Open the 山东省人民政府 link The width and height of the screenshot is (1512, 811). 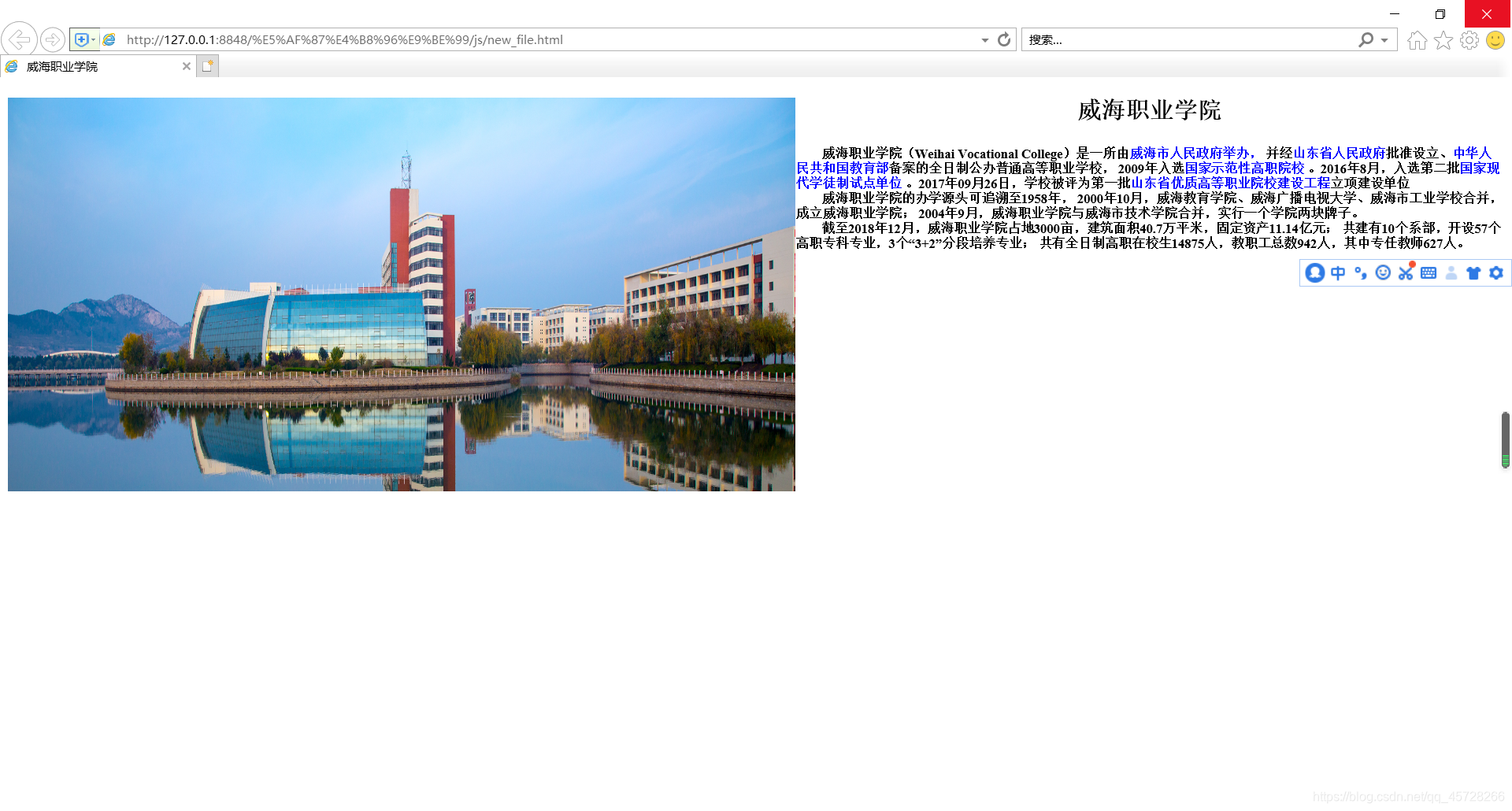click(1340, 153)
